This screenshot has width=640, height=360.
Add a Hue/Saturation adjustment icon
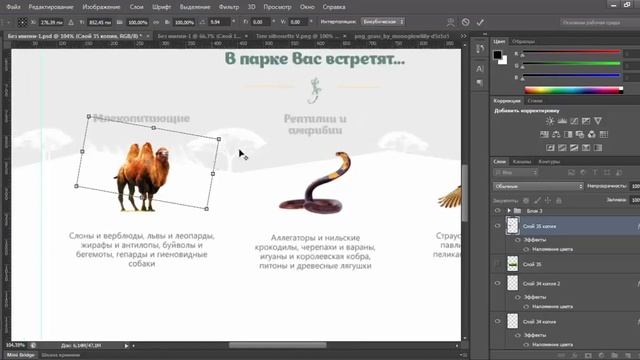tap(544, 134)
